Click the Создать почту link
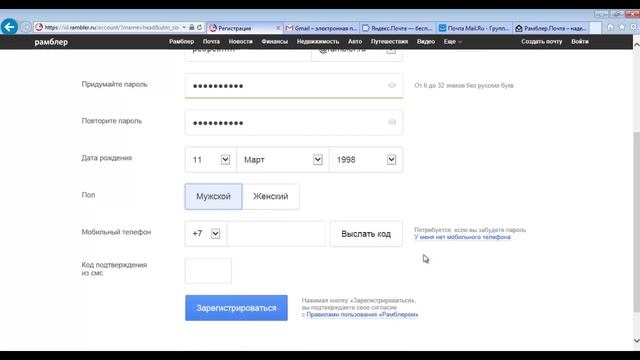The height and width of the screenshot is (360, 640). (x=542, y=42)
